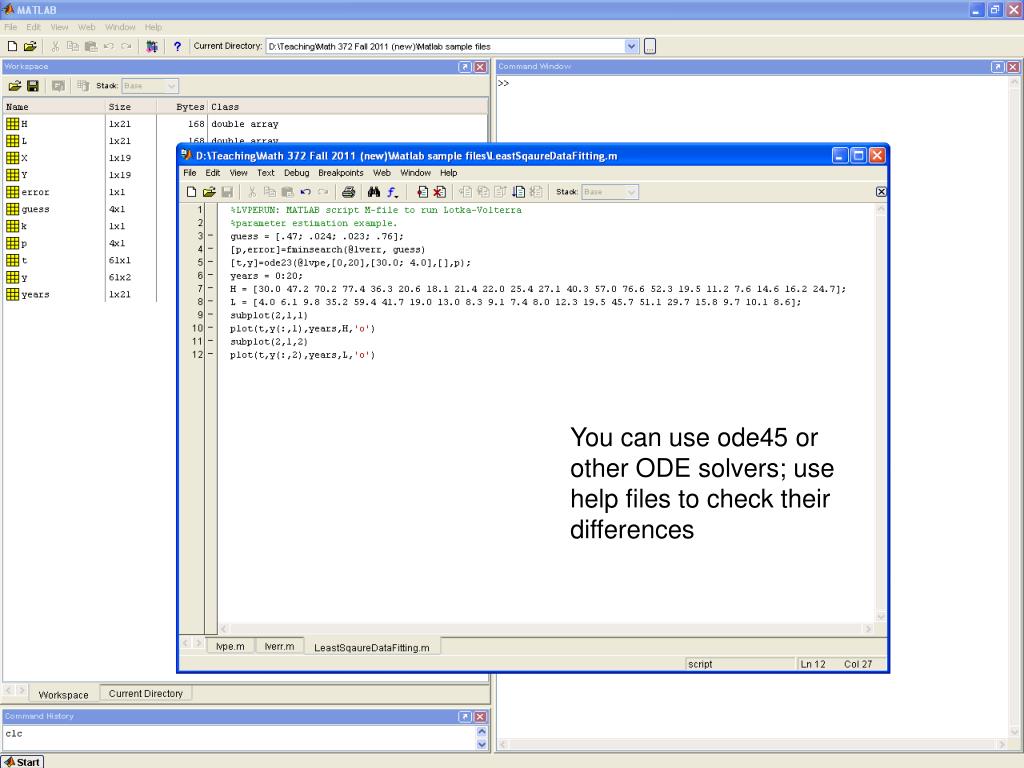Open editor File menu

coord(189,173)
